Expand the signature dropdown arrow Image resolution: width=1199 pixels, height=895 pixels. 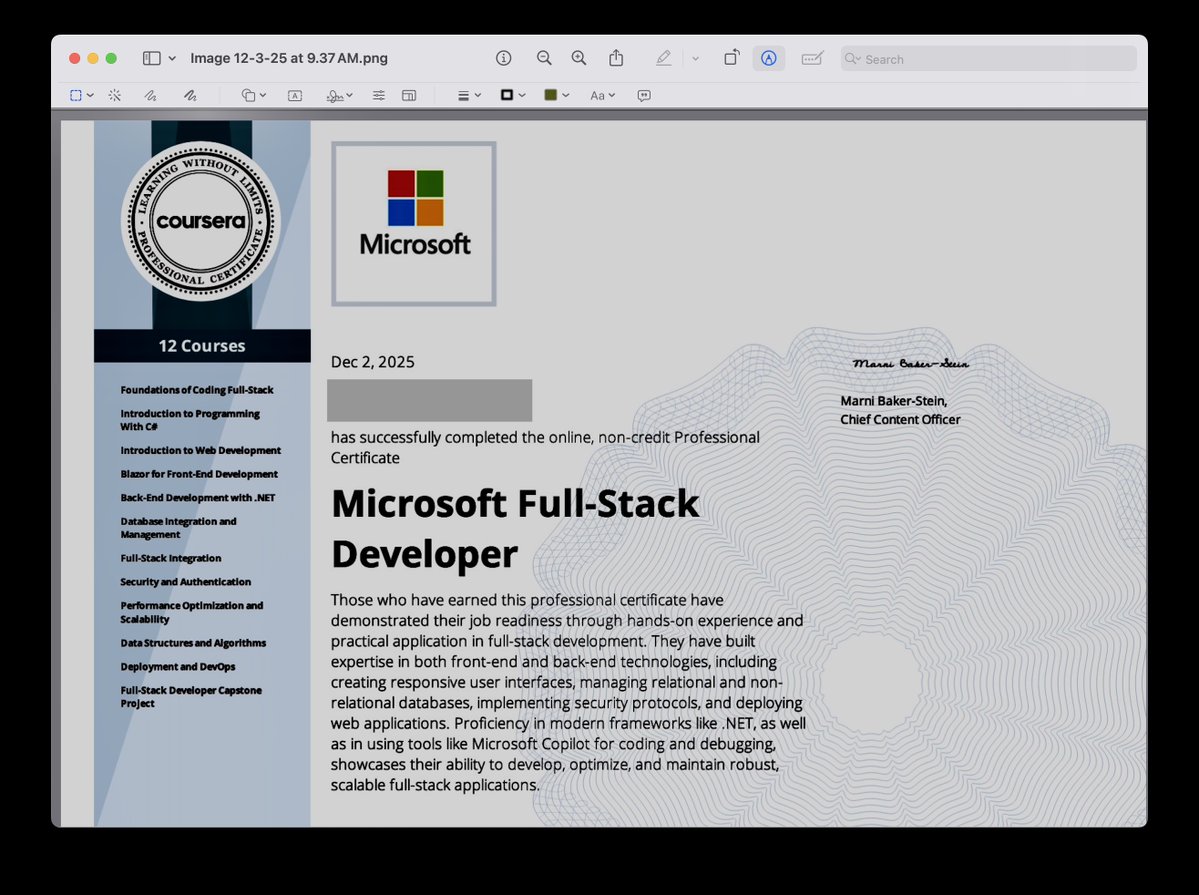point(349,96)
